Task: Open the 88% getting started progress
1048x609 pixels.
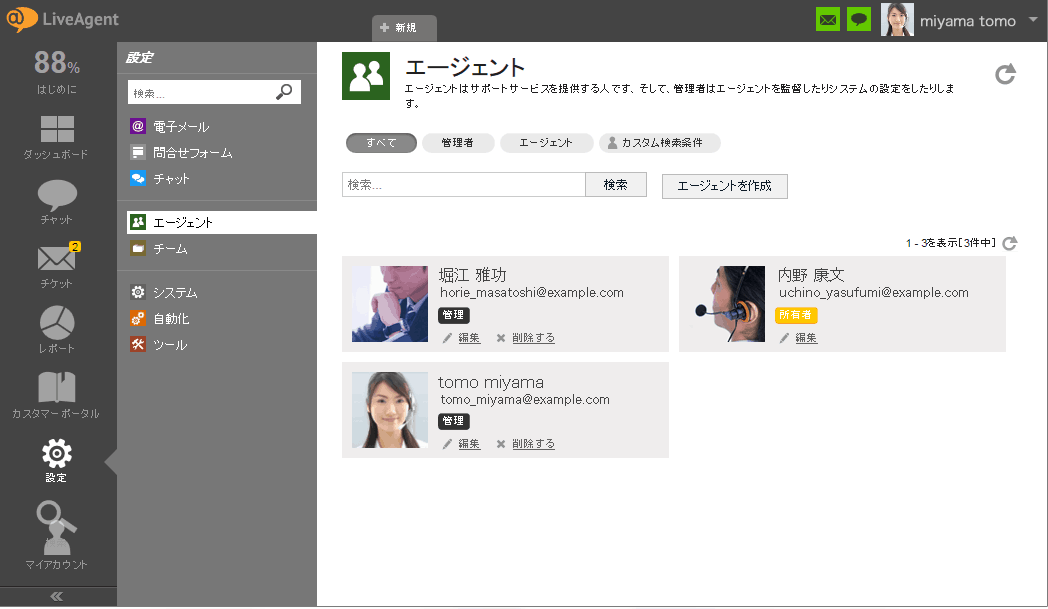Action: tap(57, 72)
